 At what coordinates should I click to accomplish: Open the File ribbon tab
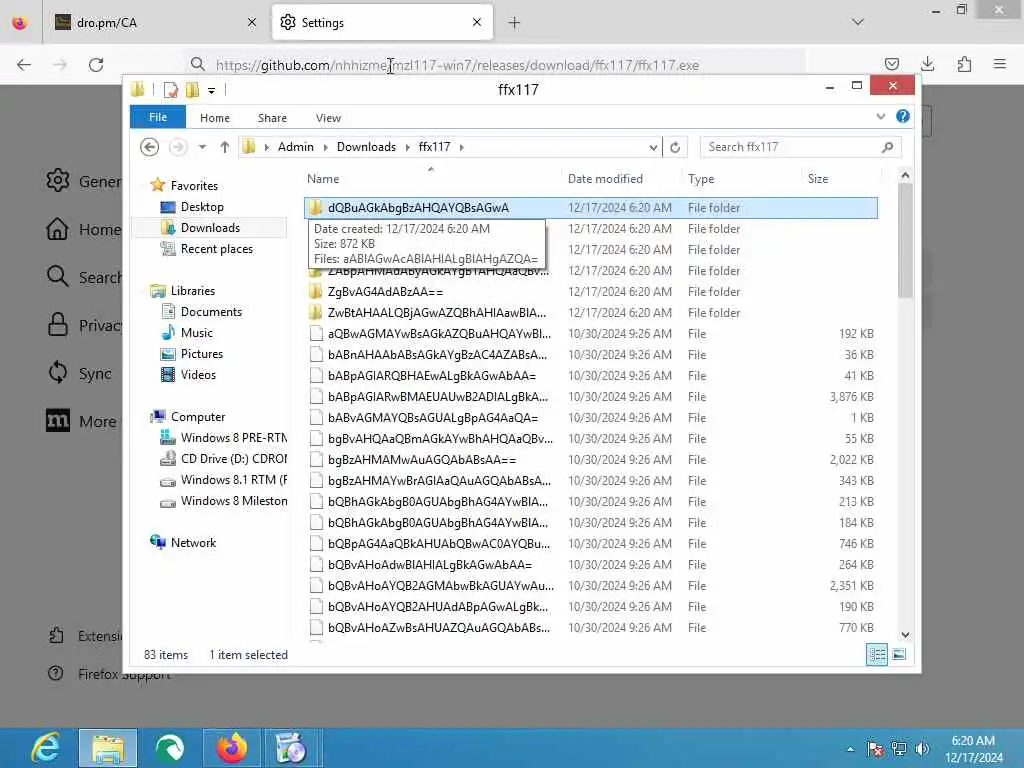coord(158,117)
